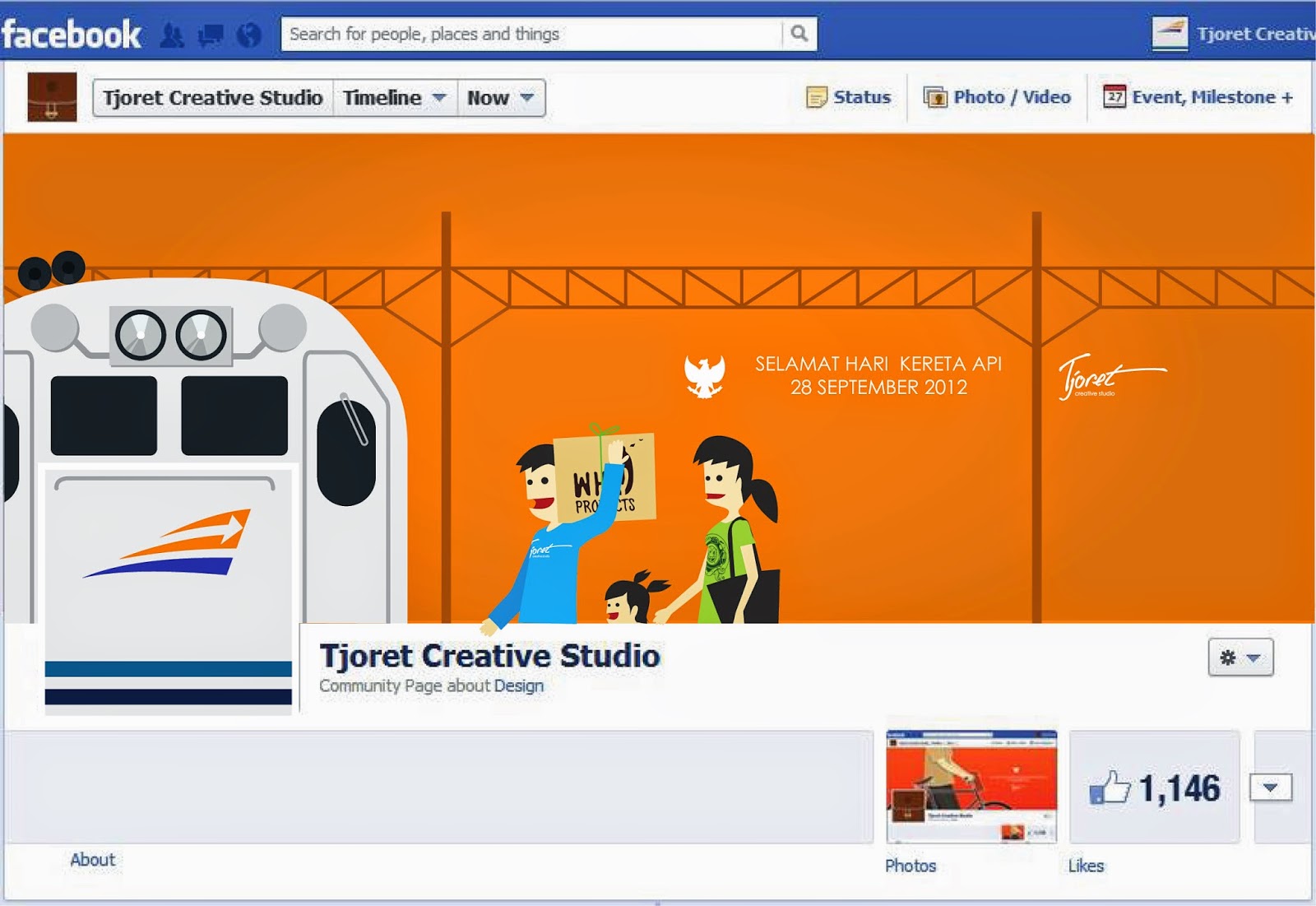Click the Likes label
1316x906 pixels.
click(x=1086, y=866)
